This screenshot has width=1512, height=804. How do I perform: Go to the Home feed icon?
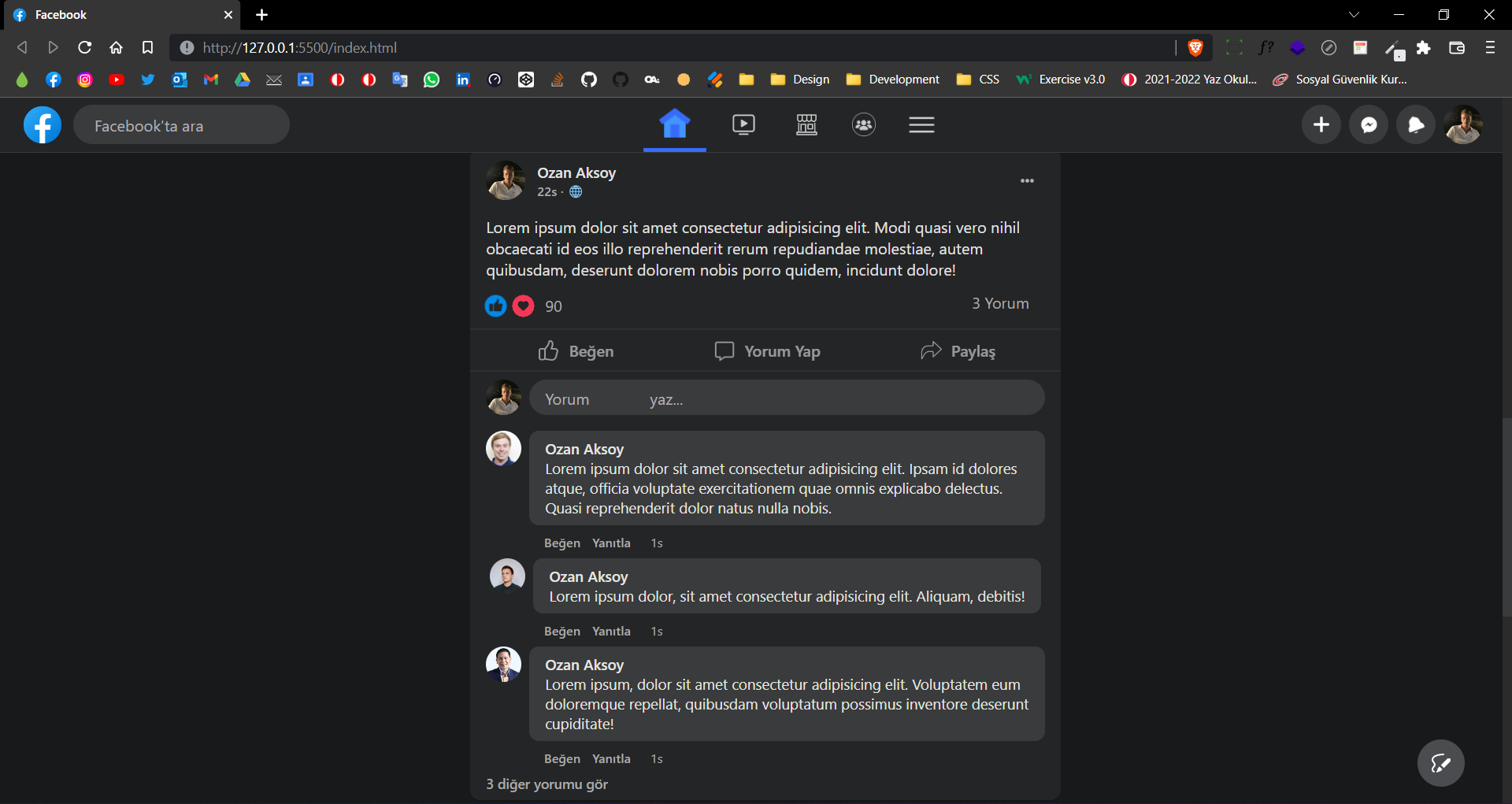pos(674,124)
